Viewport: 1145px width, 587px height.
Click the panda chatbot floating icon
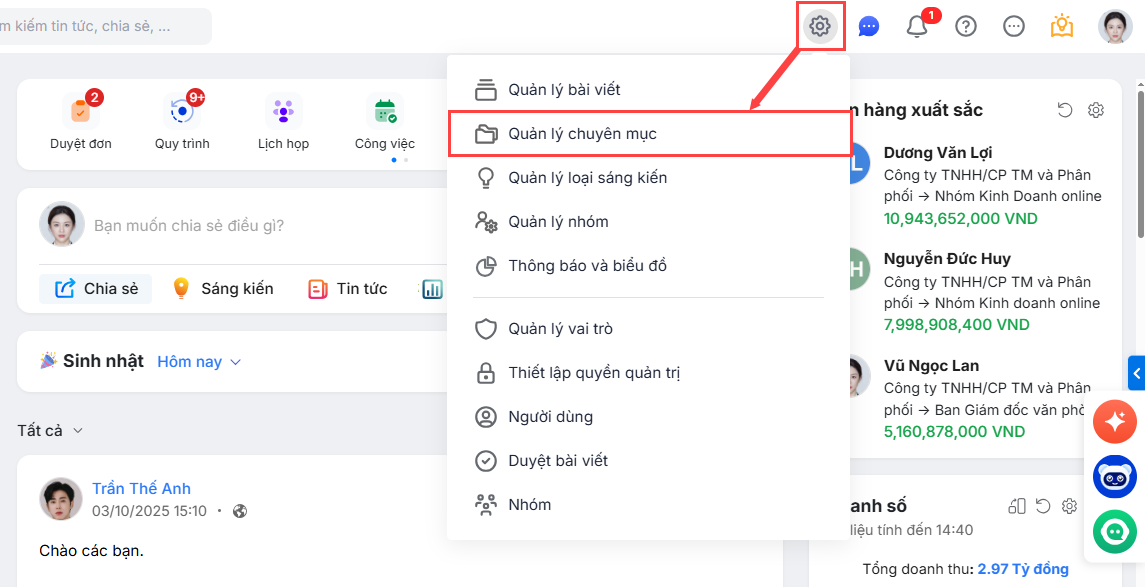point(1115,477)
